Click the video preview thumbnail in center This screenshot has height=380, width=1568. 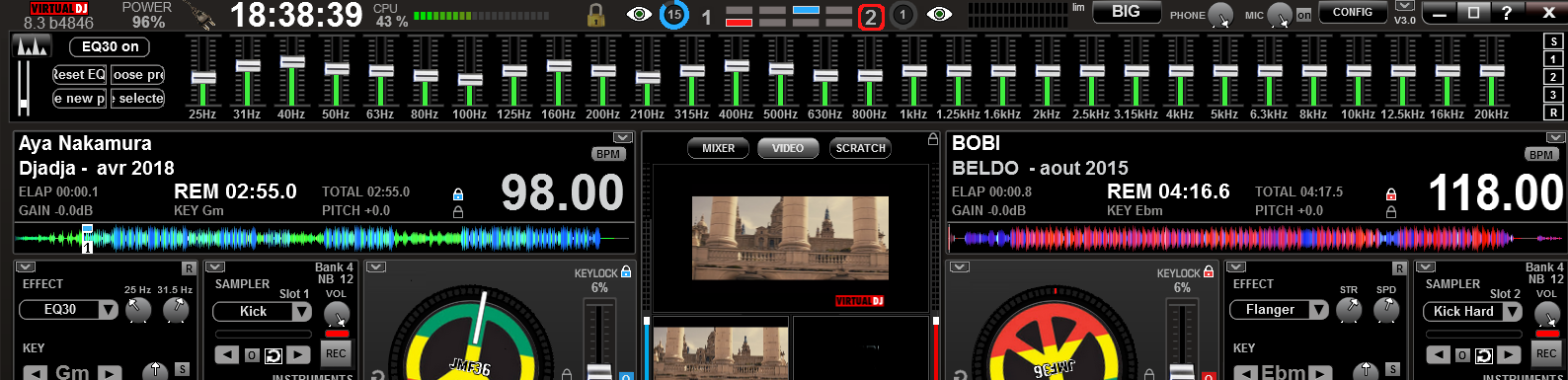click(x=790, y=237)
